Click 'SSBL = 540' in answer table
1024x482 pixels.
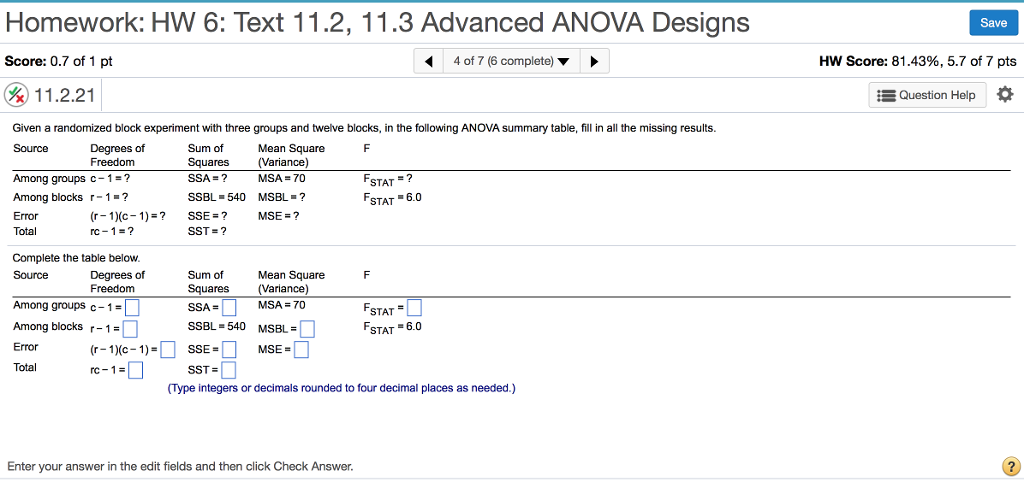coord(216,326)
